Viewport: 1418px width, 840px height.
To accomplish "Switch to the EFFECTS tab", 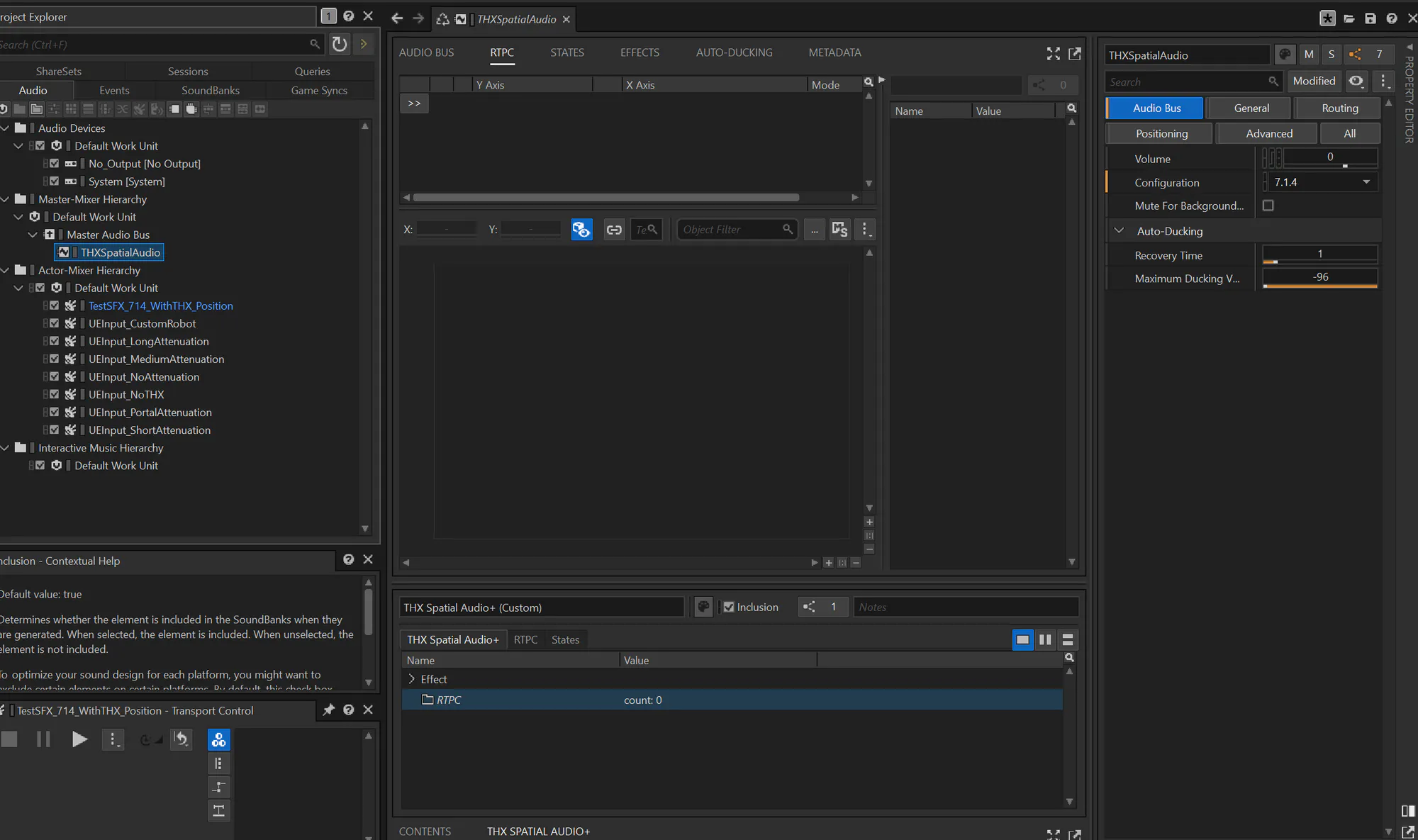I will pyautogui.click(x=640, y=52).
